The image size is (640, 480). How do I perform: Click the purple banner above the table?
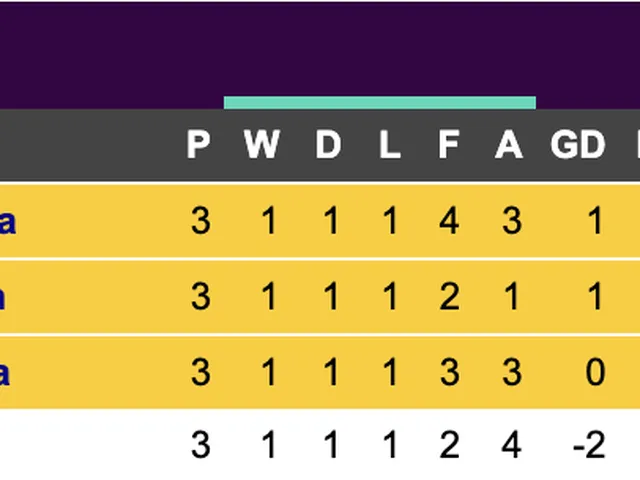click(x=320, y=45)
